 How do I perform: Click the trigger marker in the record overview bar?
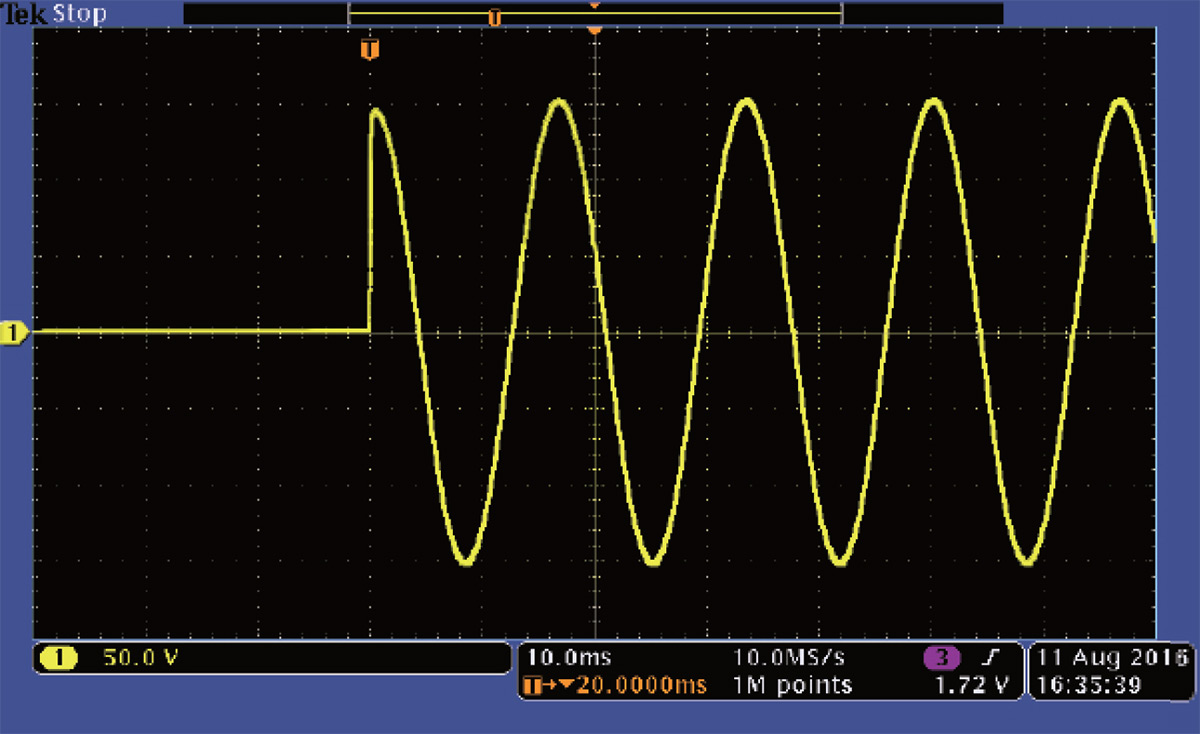pyautogui.click(x=493, y=18)
